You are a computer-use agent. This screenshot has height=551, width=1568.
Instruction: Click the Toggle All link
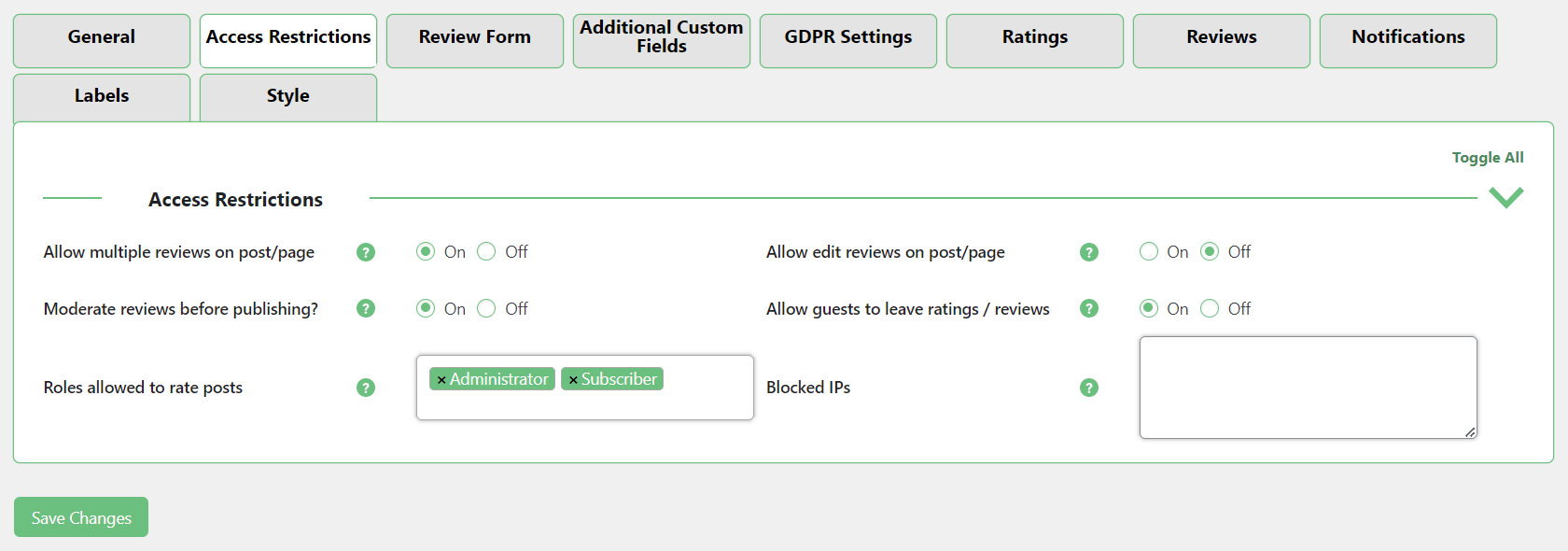pos(1487,158)
